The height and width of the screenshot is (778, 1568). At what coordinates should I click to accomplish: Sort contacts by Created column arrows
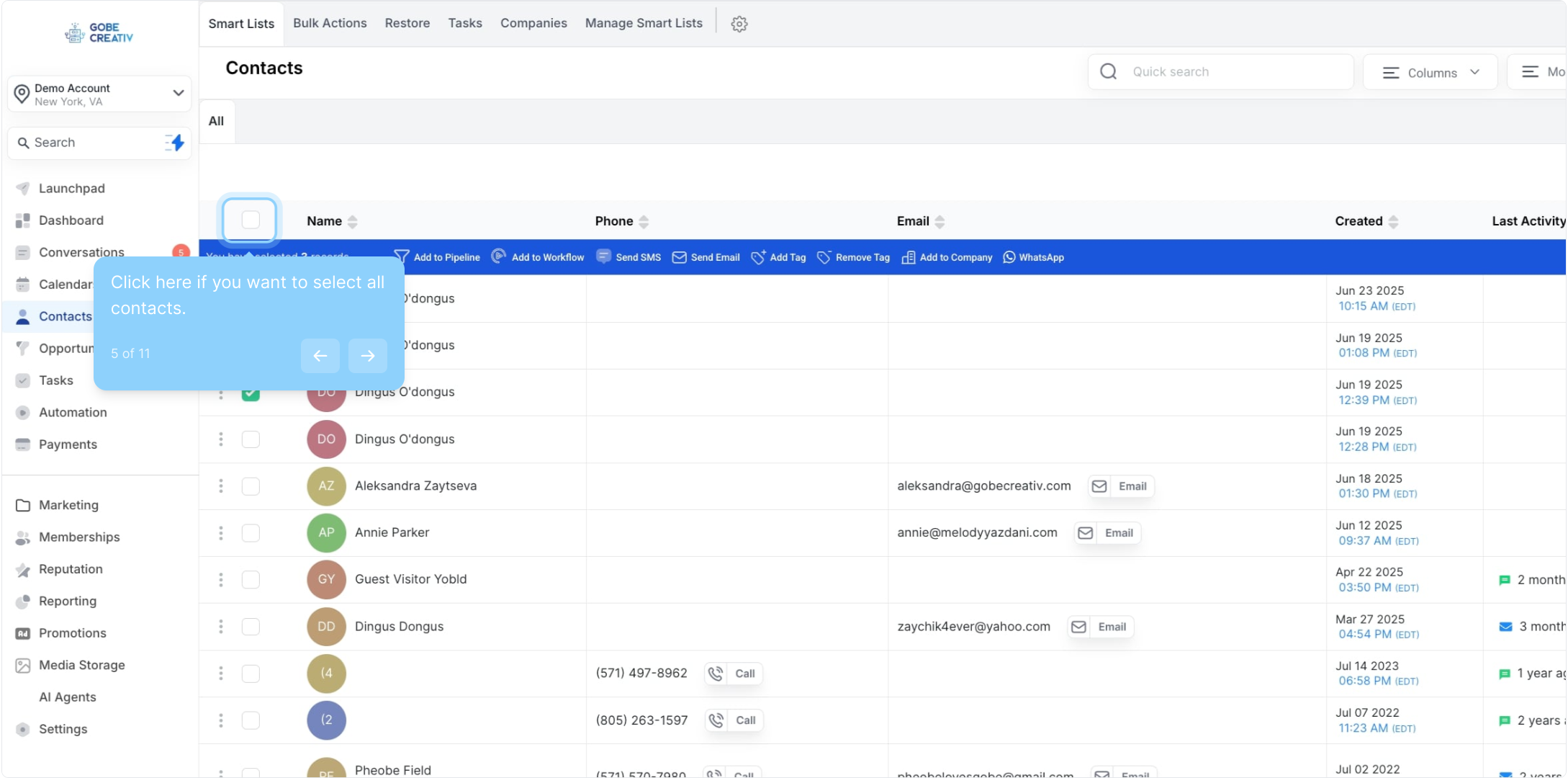1393,221
